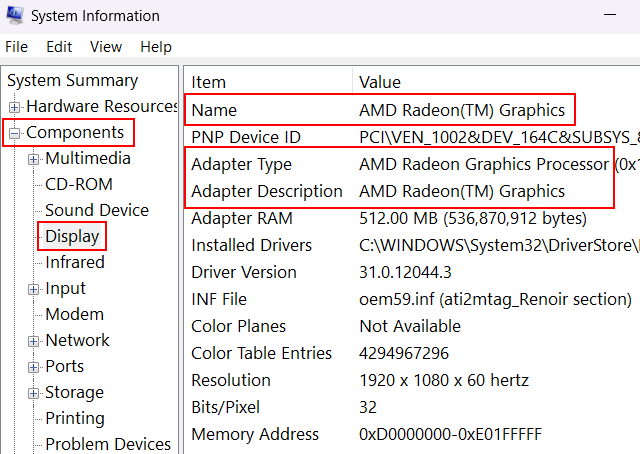640x454 pixels.
Task: Expand the Network node
Action: click(33, 341)
